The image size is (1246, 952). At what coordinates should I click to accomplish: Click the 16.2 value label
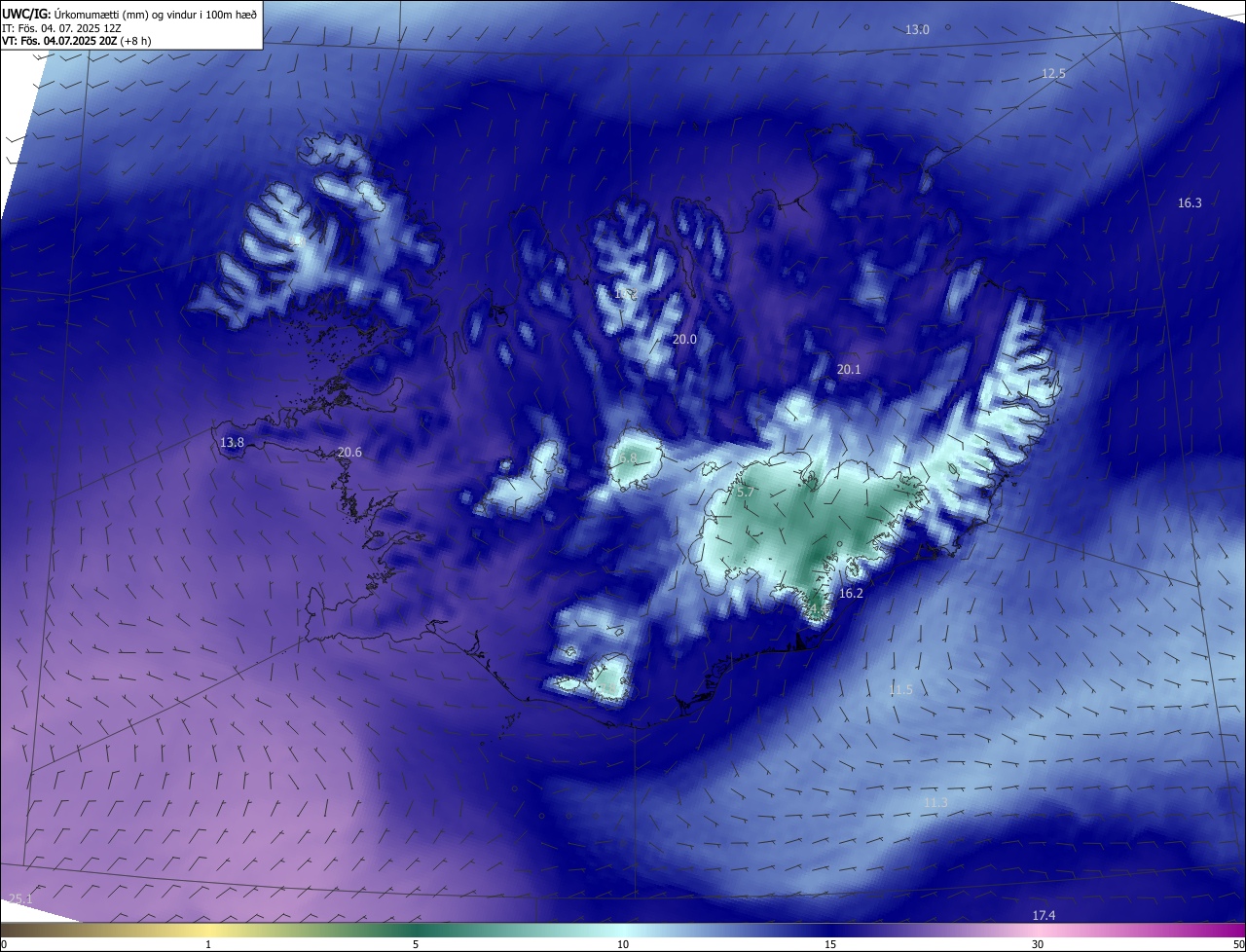[x=851, y=594]
